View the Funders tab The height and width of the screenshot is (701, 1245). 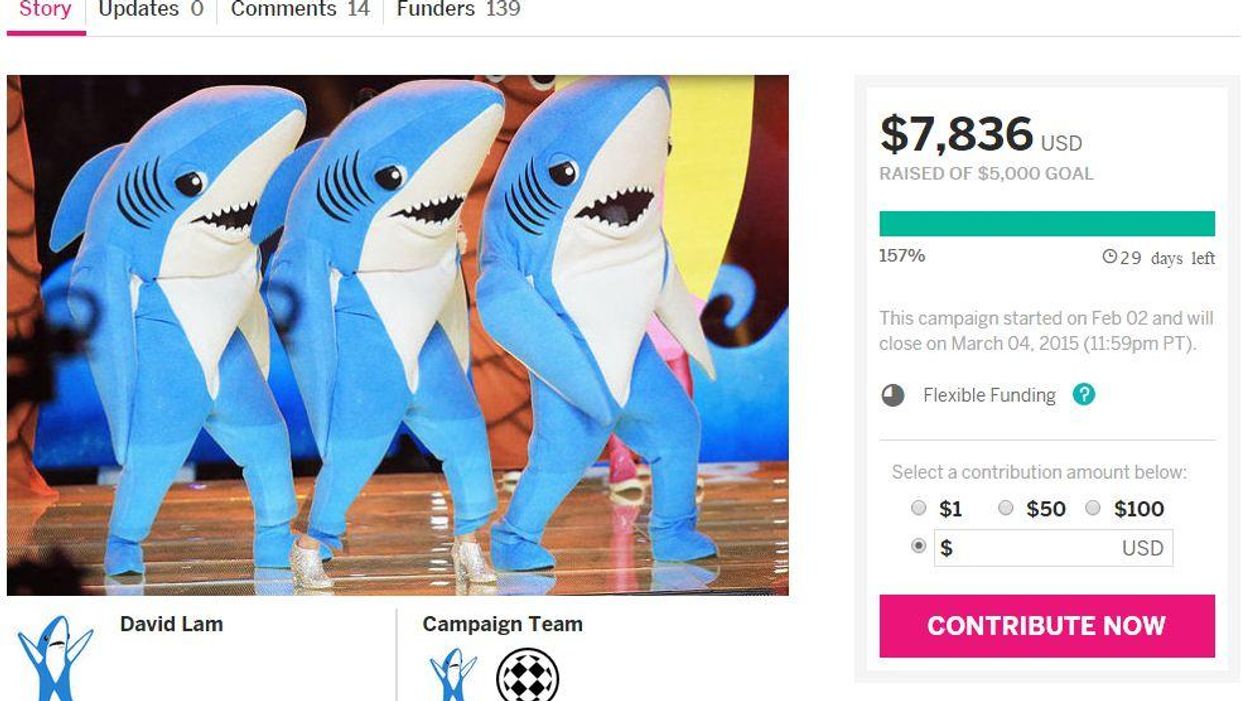click(x=458, y=10)
